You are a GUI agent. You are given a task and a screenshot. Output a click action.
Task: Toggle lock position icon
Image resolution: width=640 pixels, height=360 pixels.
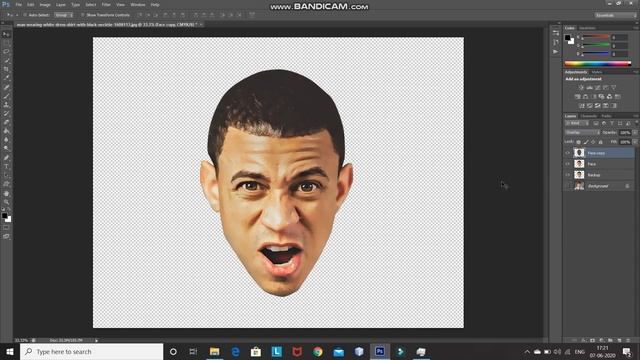click(x=593, y=142)
